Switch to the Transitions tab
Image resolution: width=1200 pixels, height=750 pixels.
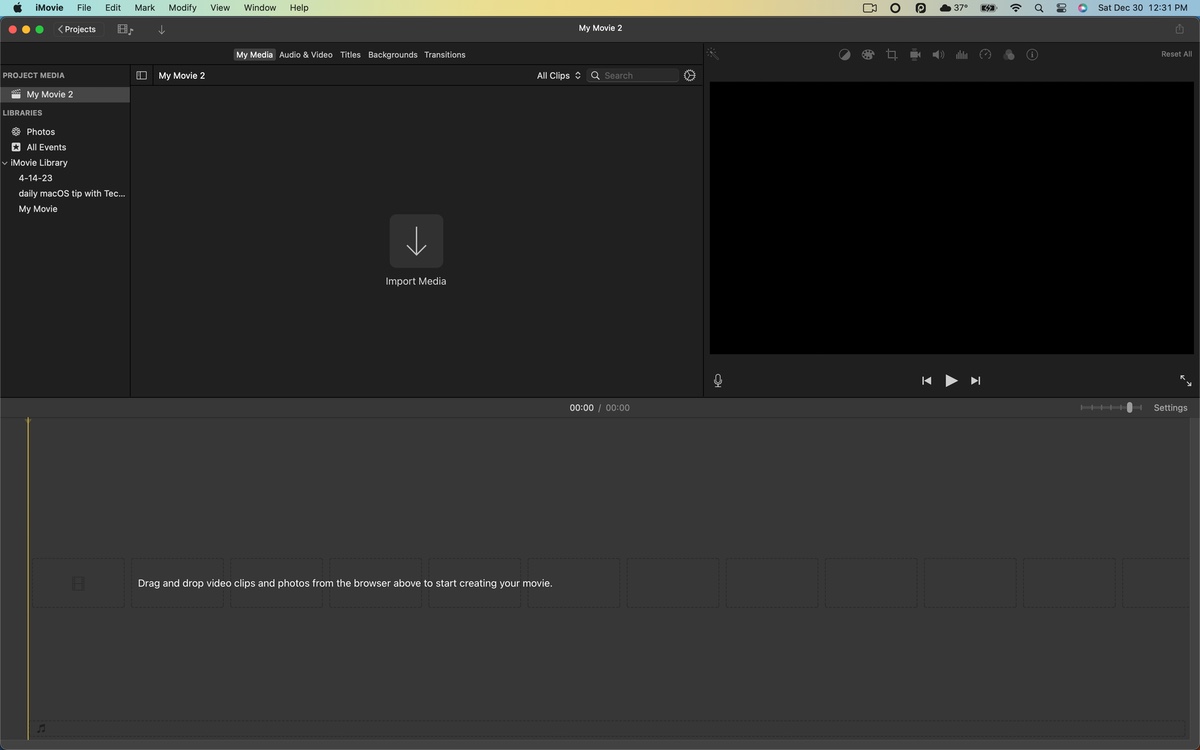pyautogui.click(x=444, y=55)
